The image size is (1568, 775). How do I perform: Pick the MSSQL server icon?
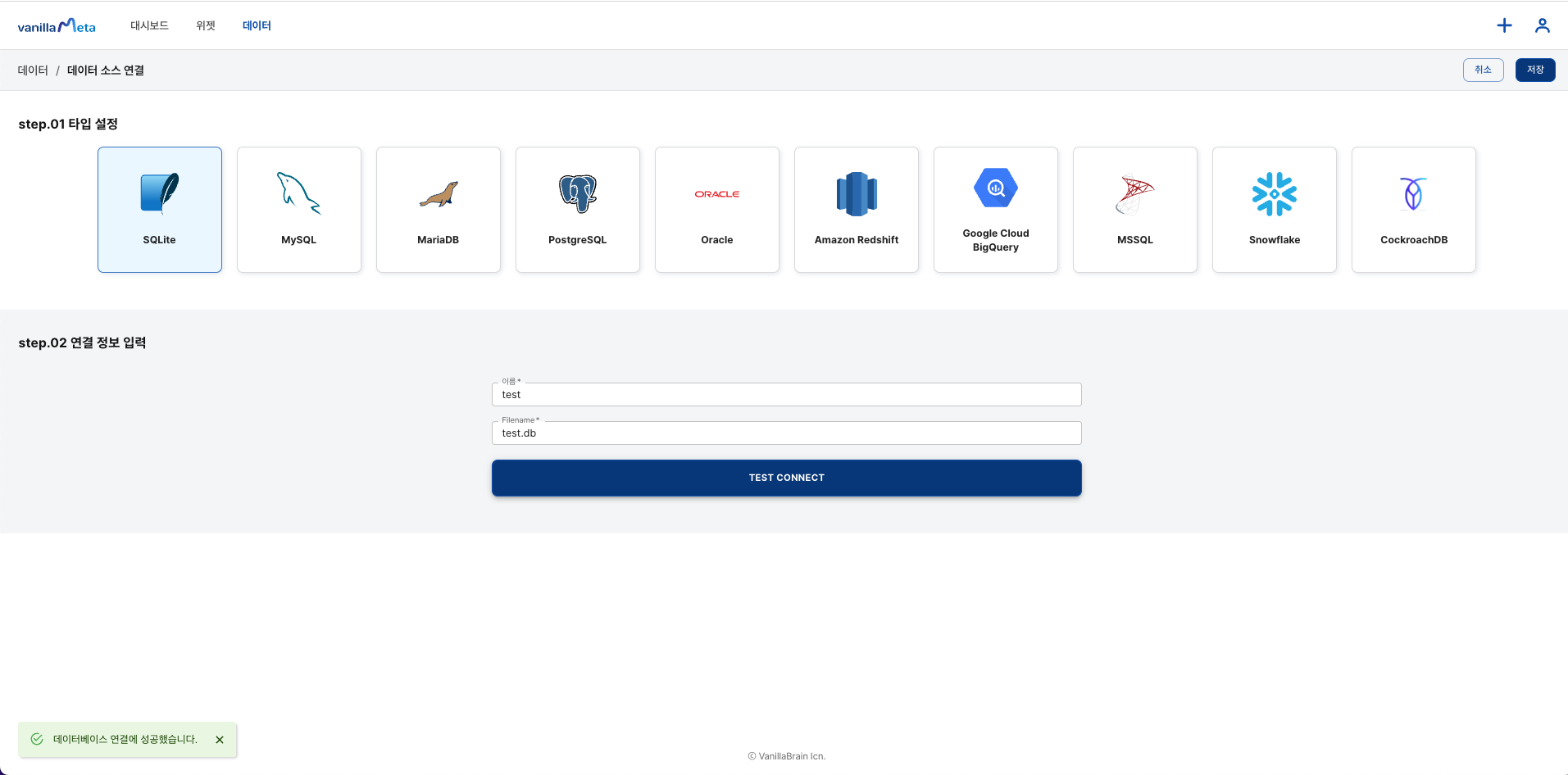pos(1135,194)
